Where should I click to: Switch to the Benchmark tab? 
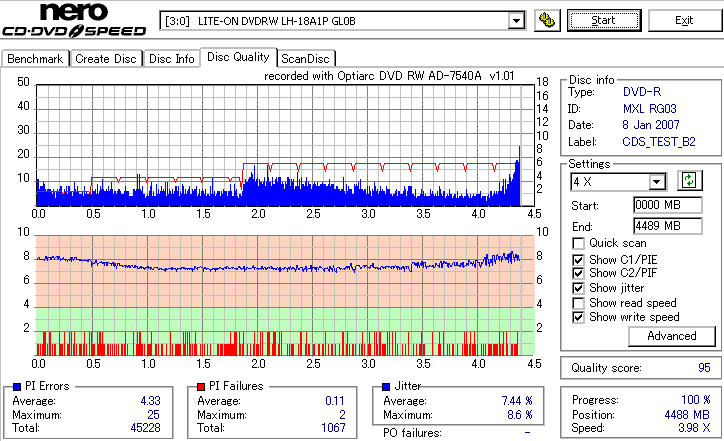(35, 59)
